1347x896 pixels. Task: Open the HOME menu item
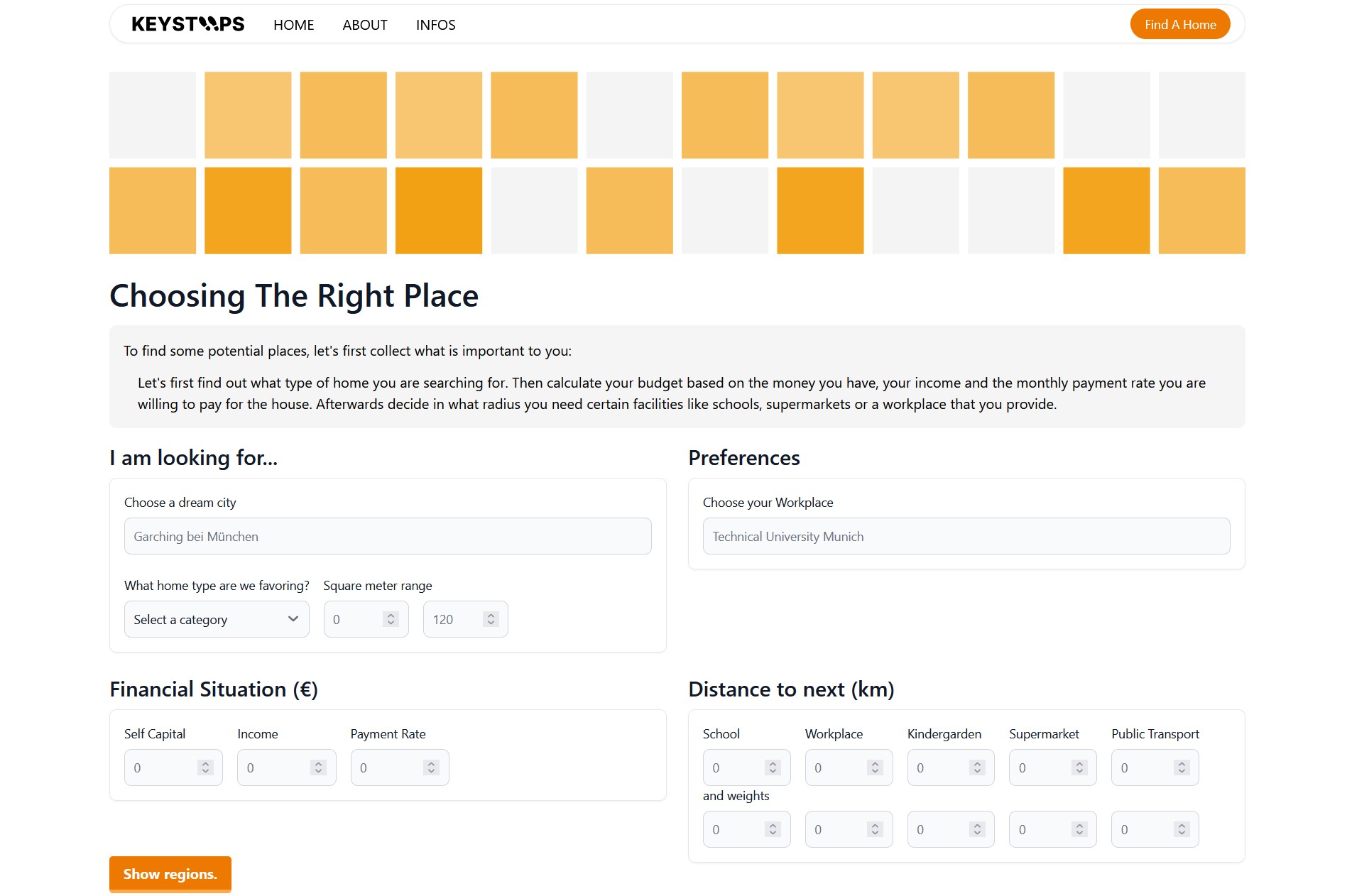pyautogui.click(x=293, y=25)
